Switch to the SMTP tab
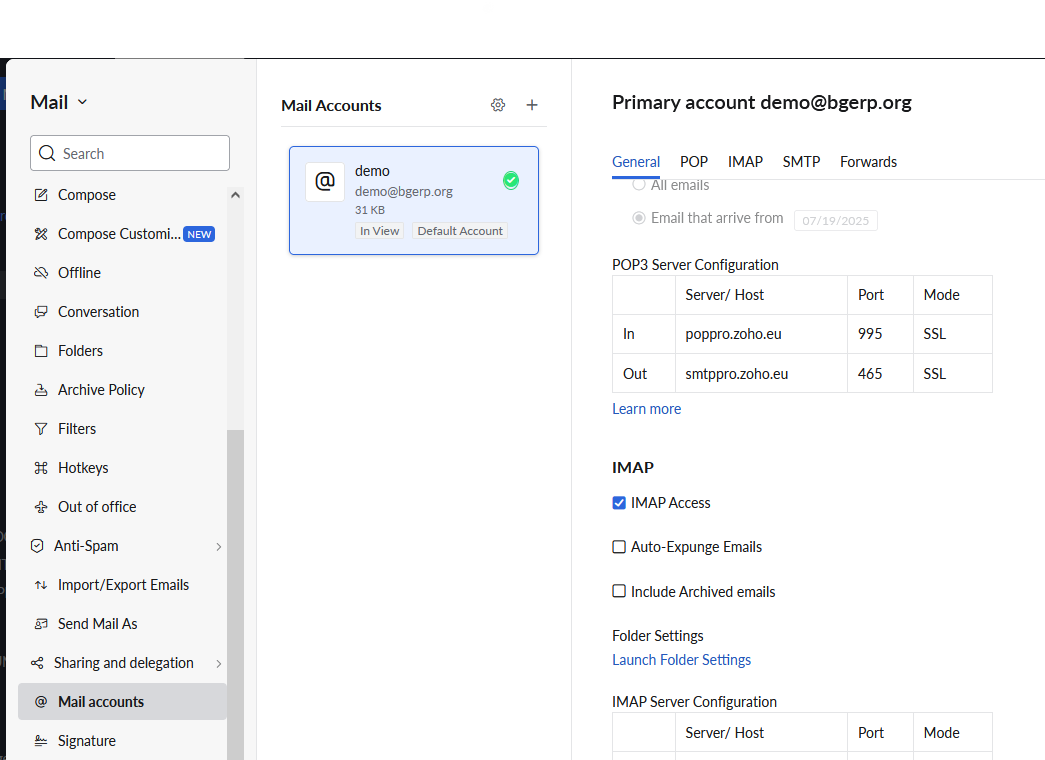The height and width of the screenshot is (760, 1045). click(x=801, y=162)
